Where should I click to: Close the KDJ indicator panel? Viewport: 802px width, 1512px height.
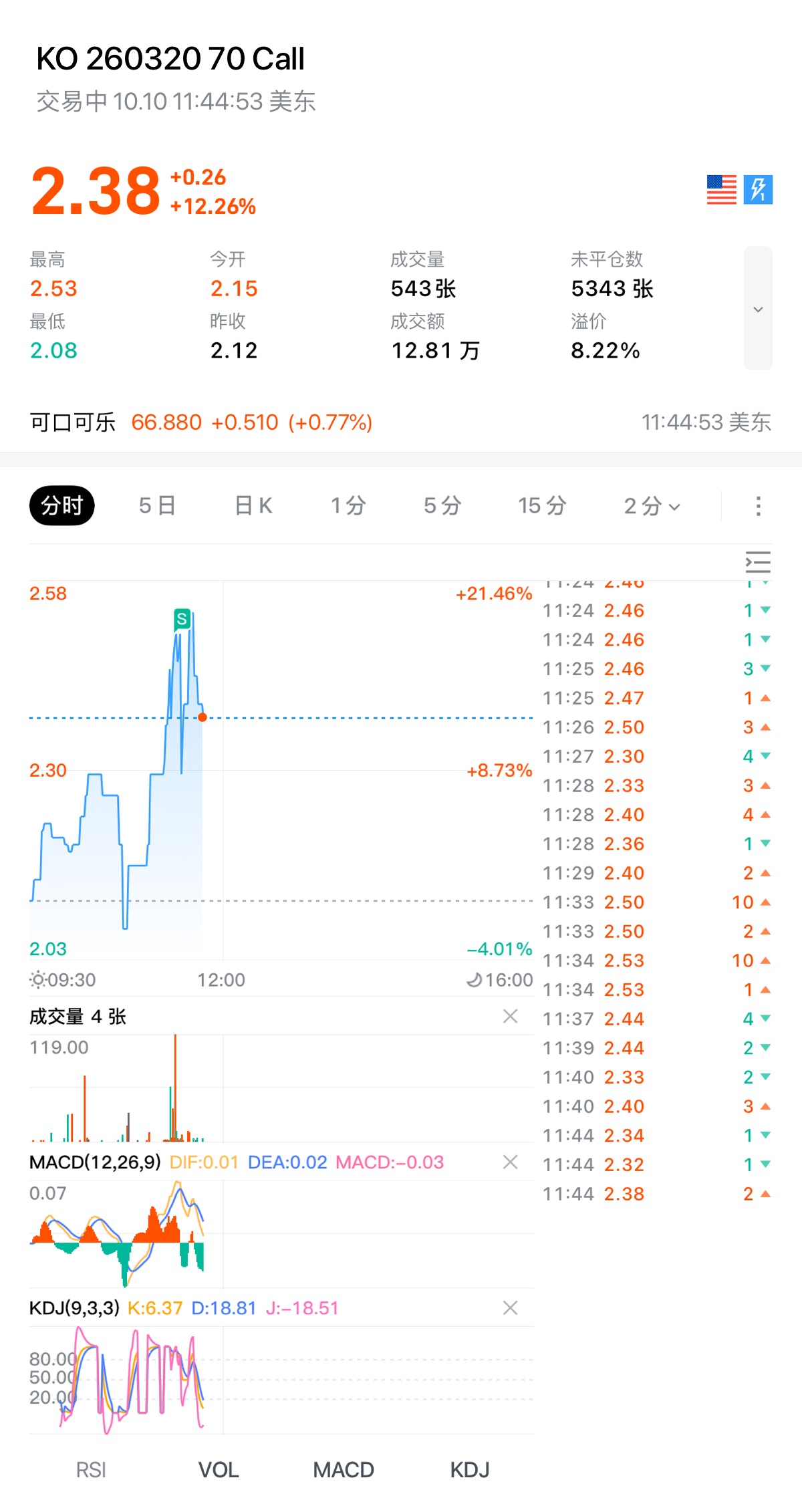click(x=510, y=1308)
